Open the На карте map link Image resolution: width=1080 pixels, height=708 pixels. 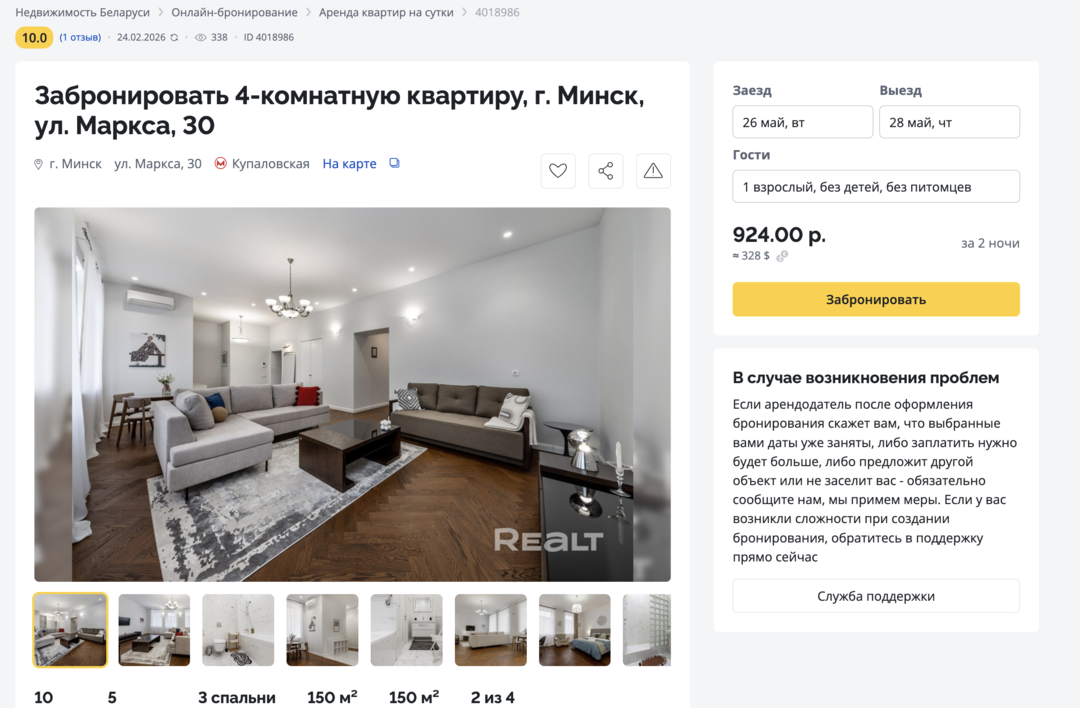pos(349,164)
